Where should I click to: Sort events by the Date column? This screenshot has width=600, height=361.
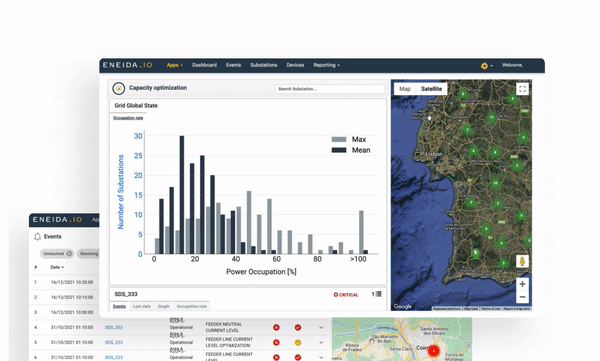pyautogui.click(x=57, y=267)
